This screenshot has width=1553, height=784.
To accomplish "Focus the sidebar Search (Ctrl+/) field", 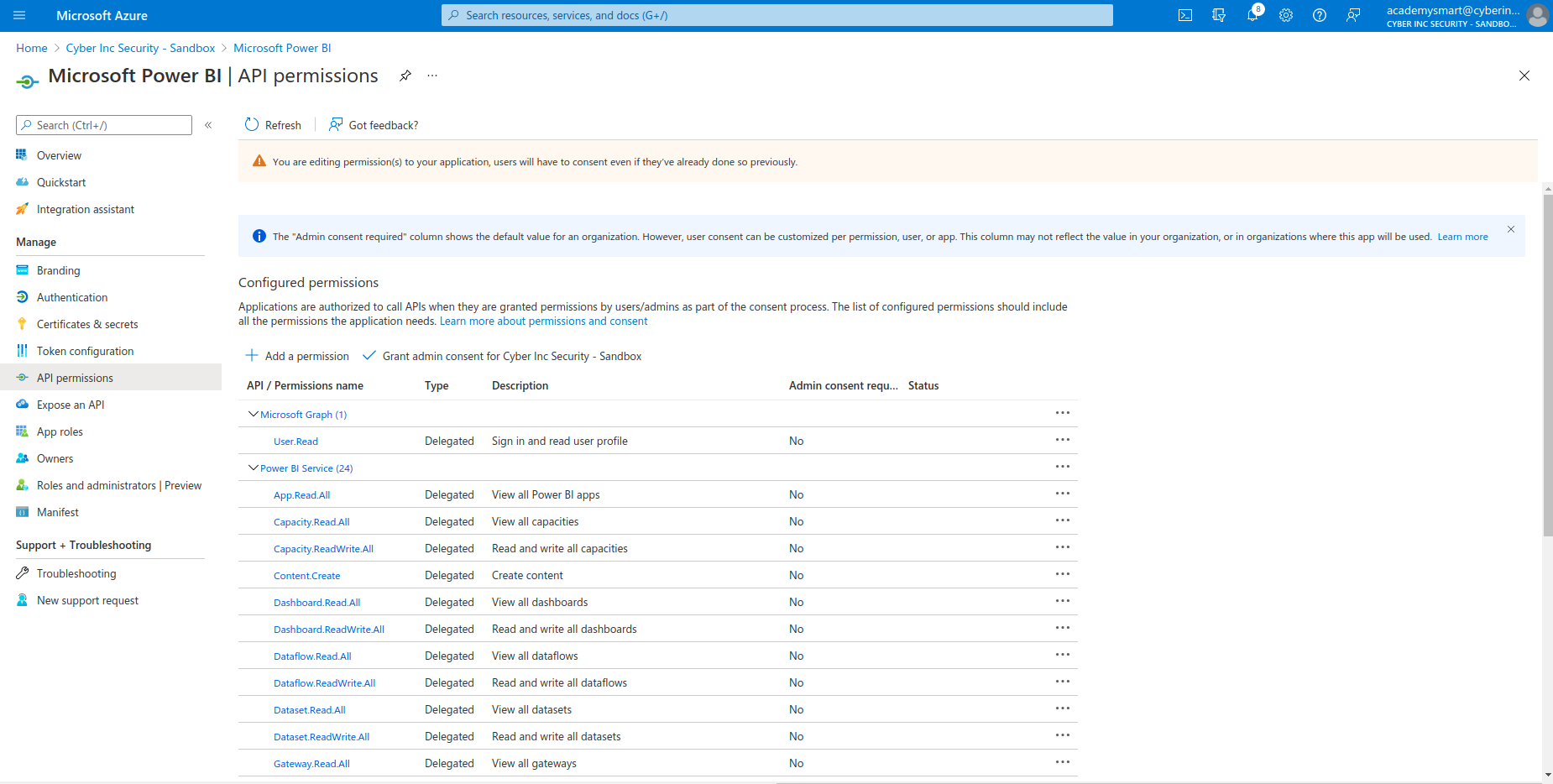I will pyautogui.click(x=104, y=125).
